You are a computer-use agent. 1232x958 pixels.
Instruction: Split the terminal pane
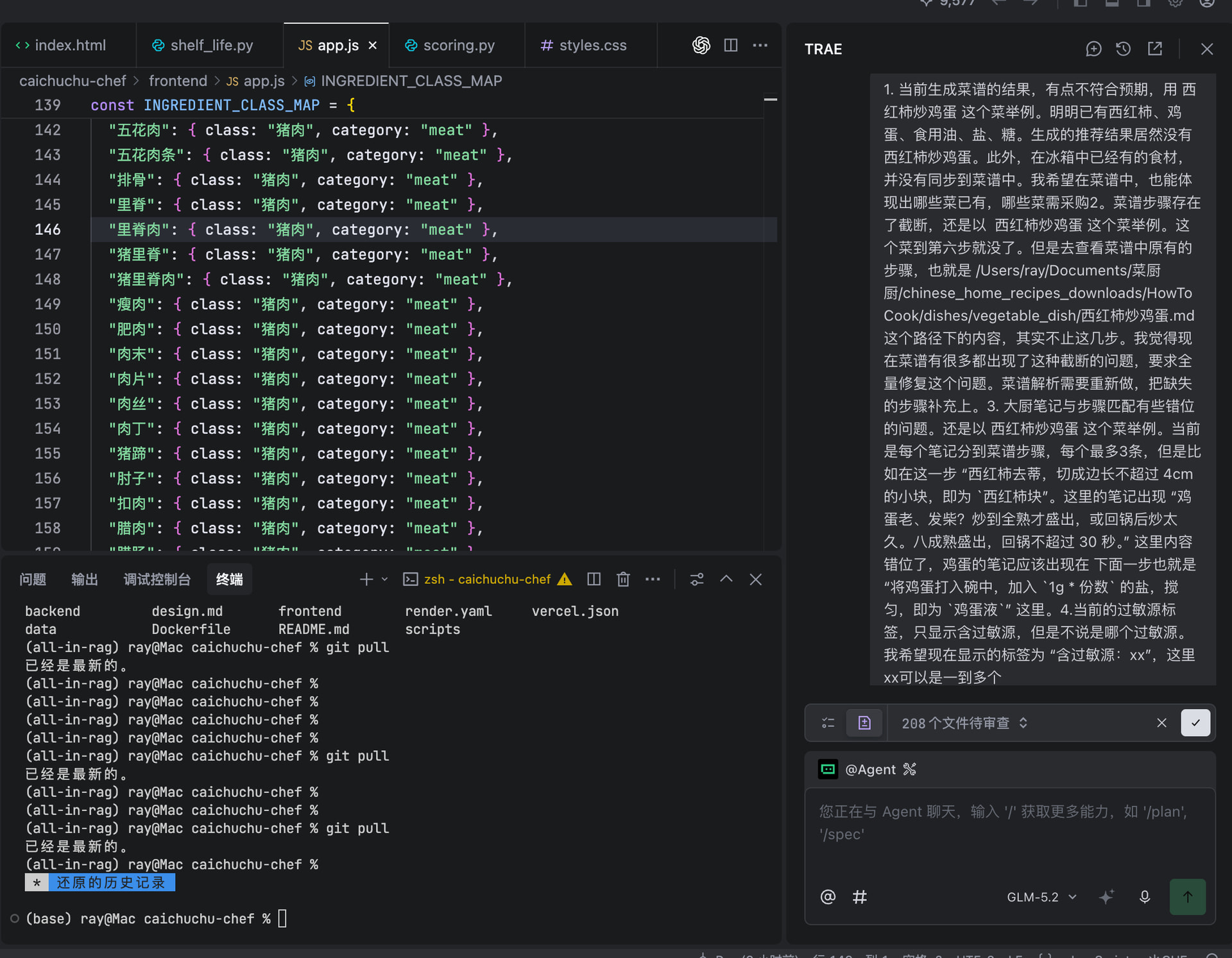point(594,579)
